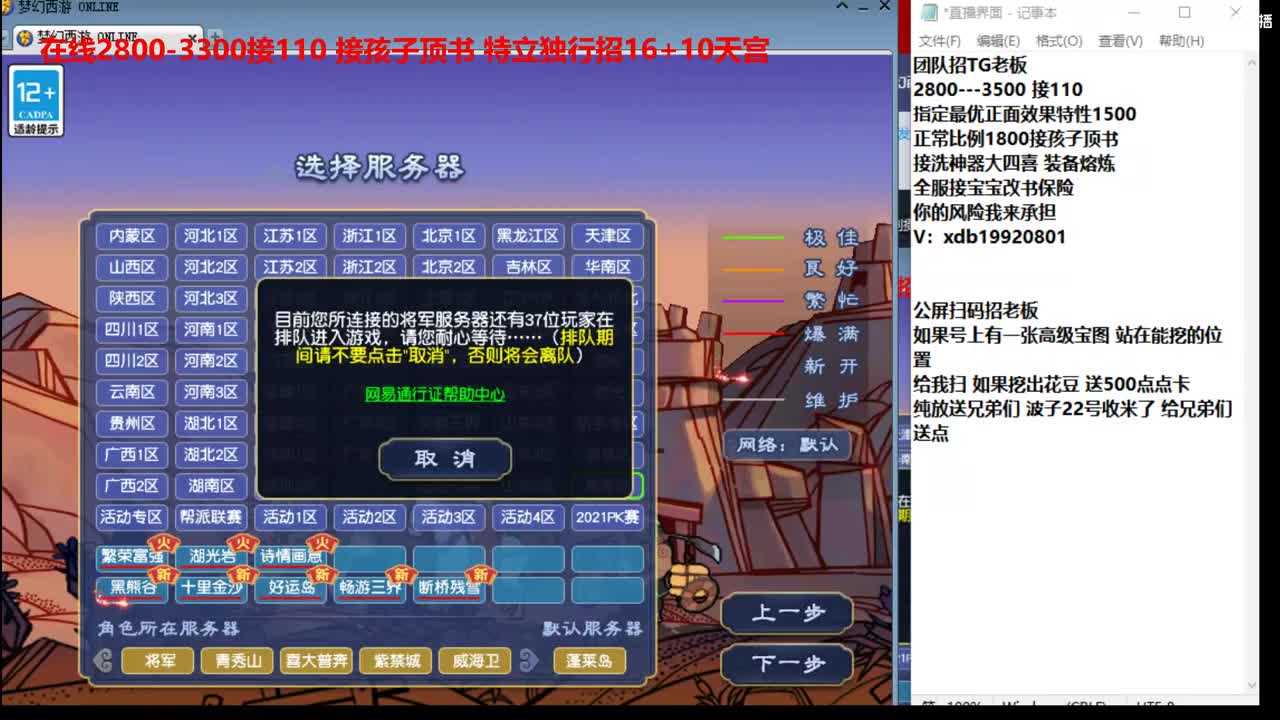Pick character server 威海卫
Image resolution: width=1280 pixels, height=720 pixels.
(x=476, y=661)
